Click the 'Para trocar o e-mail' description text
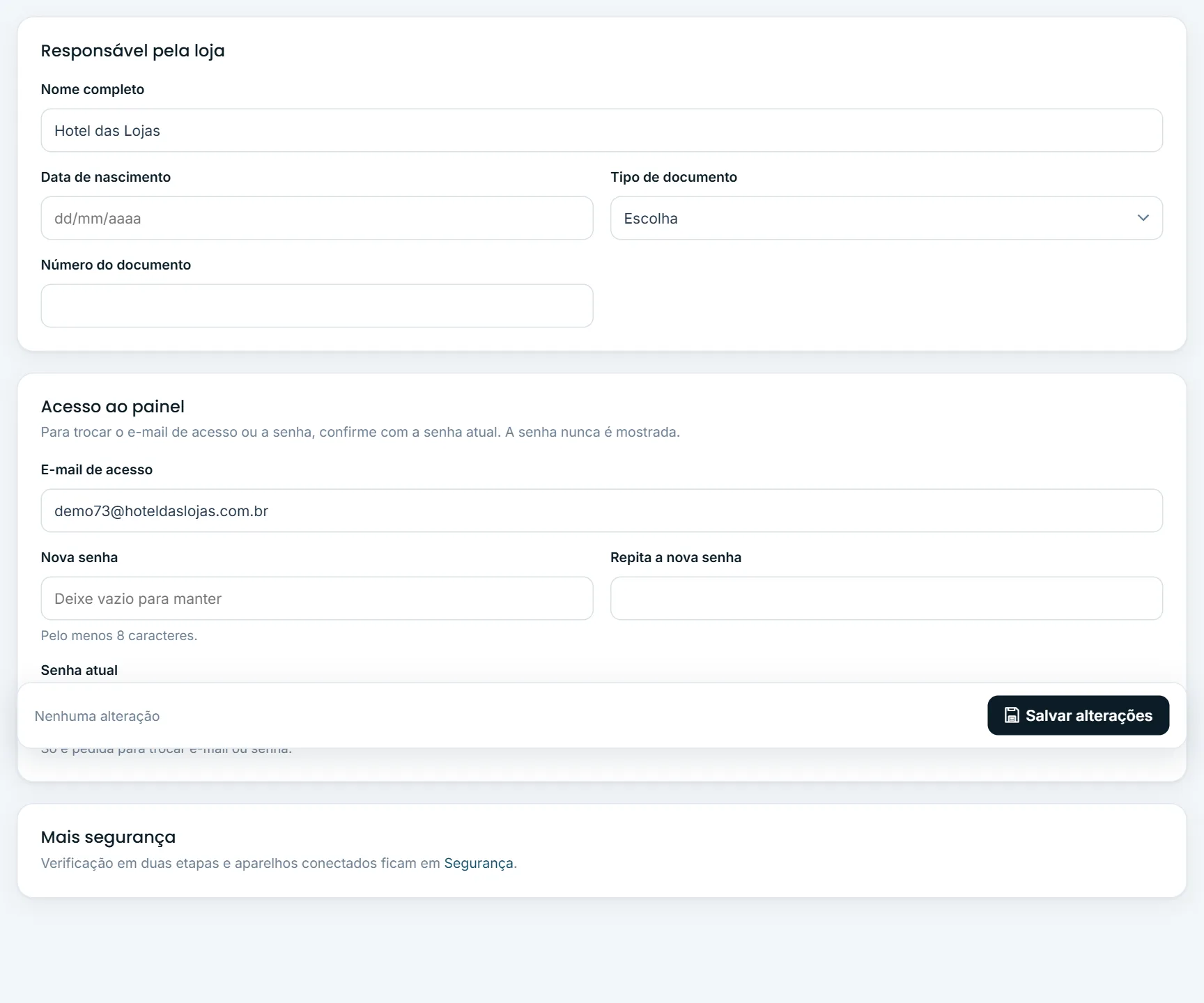 click(360, 432)
